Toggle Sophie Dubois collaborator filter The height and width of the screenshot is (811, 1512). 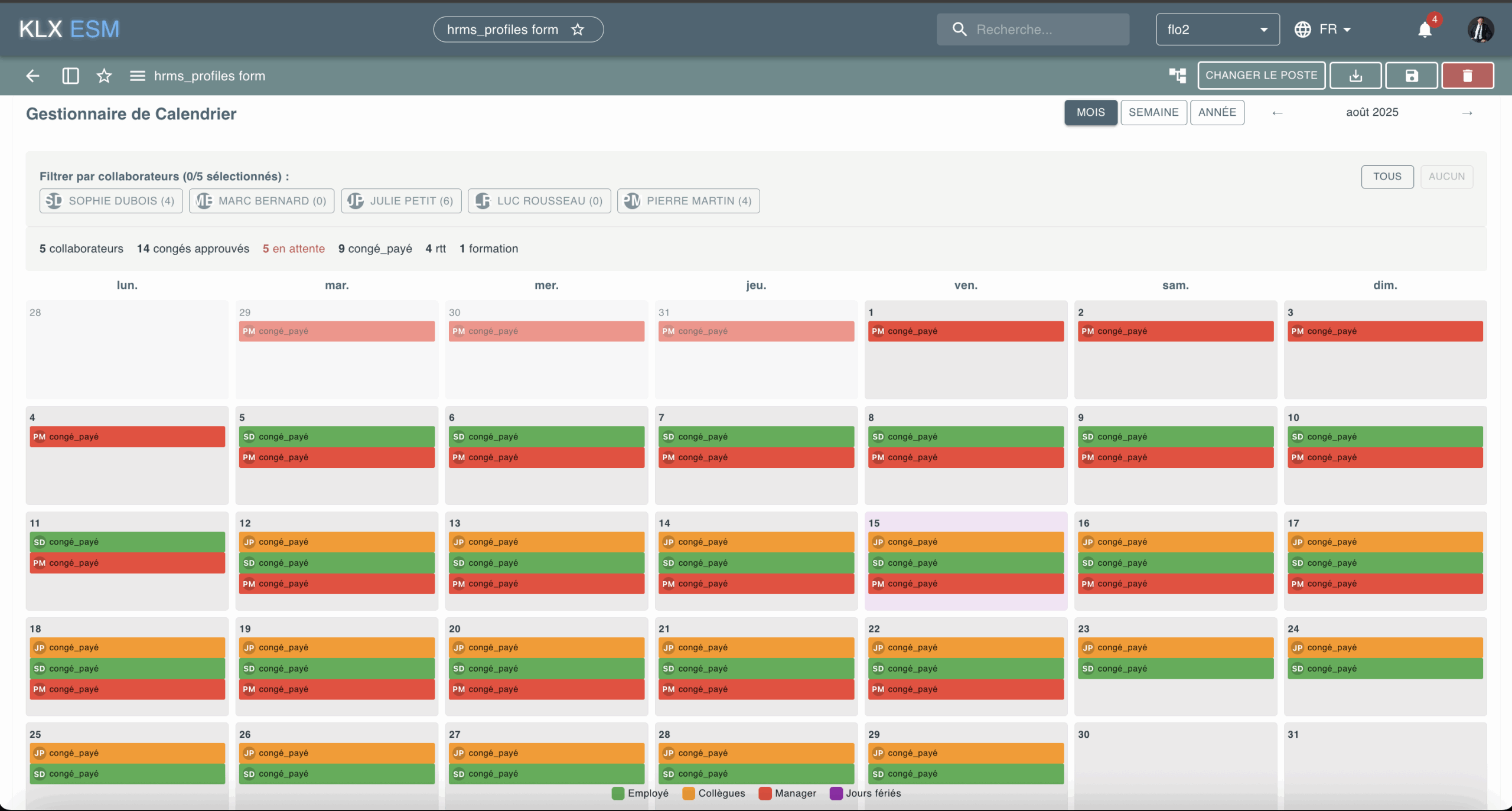[x=111, y=201]
